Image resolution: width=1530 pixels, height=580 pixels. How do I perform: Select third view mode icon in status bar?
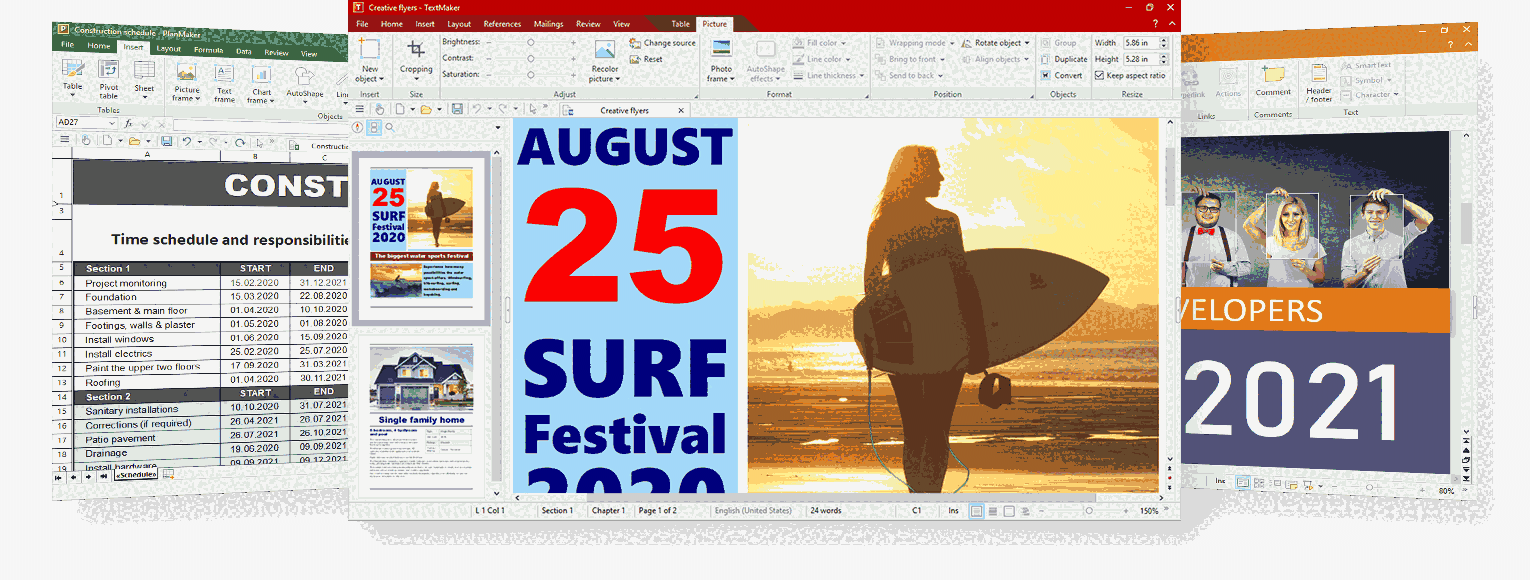click(x=1009, y=511)
